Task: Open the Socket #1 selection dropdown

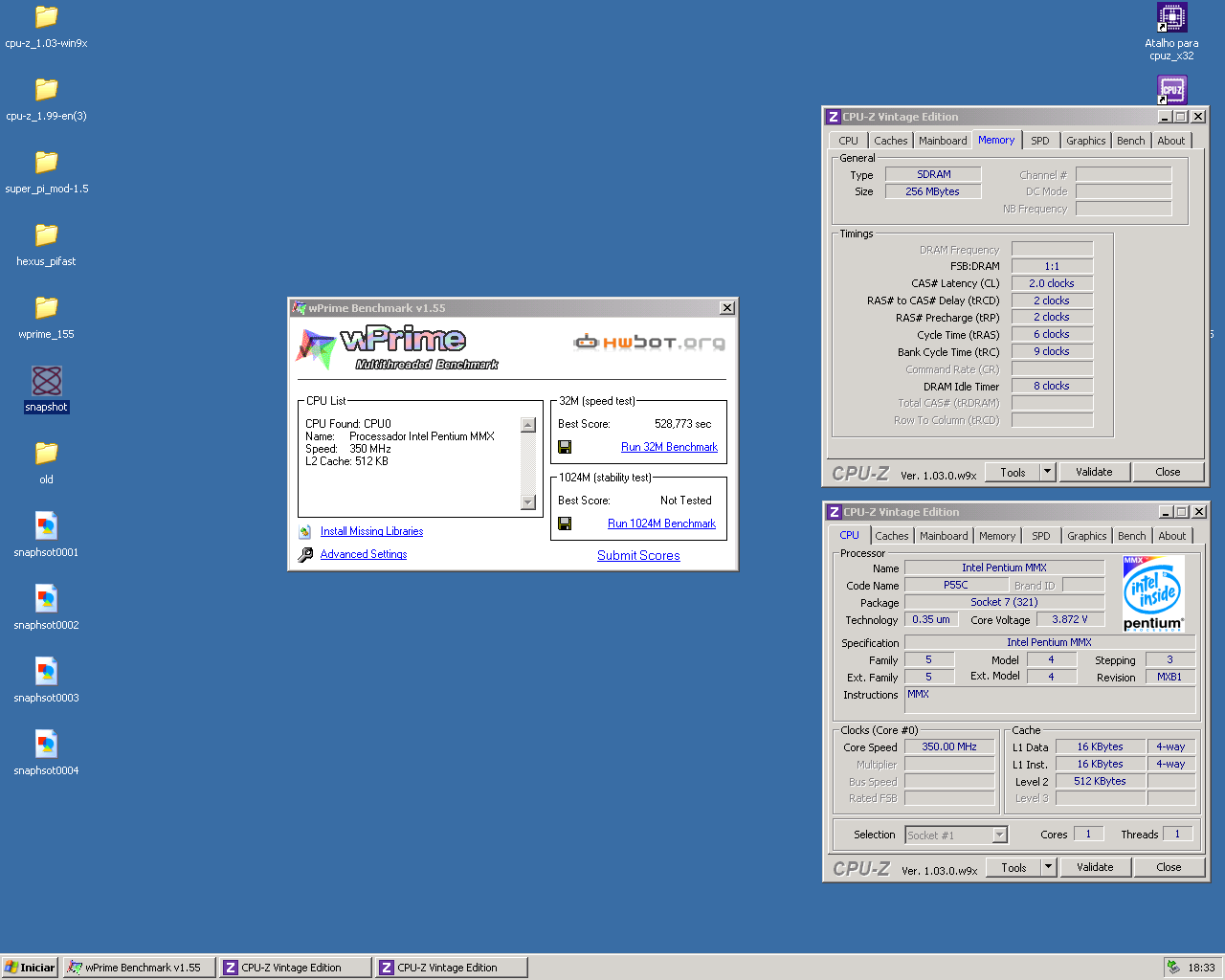Action: pyautogui.click(x=1000, y=835)
